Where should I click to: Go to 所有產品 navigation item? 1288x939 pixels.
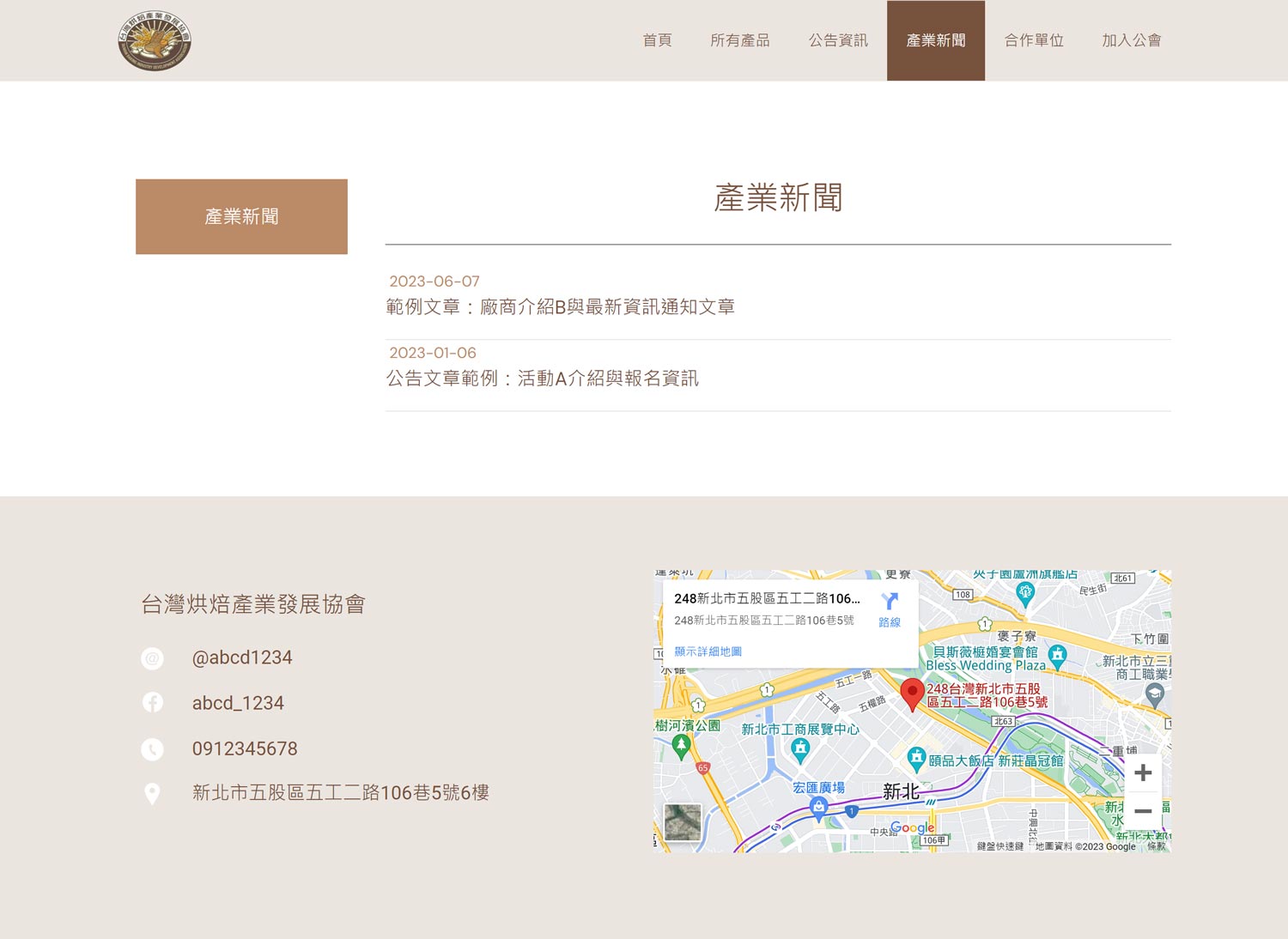[x=739, y=40]
